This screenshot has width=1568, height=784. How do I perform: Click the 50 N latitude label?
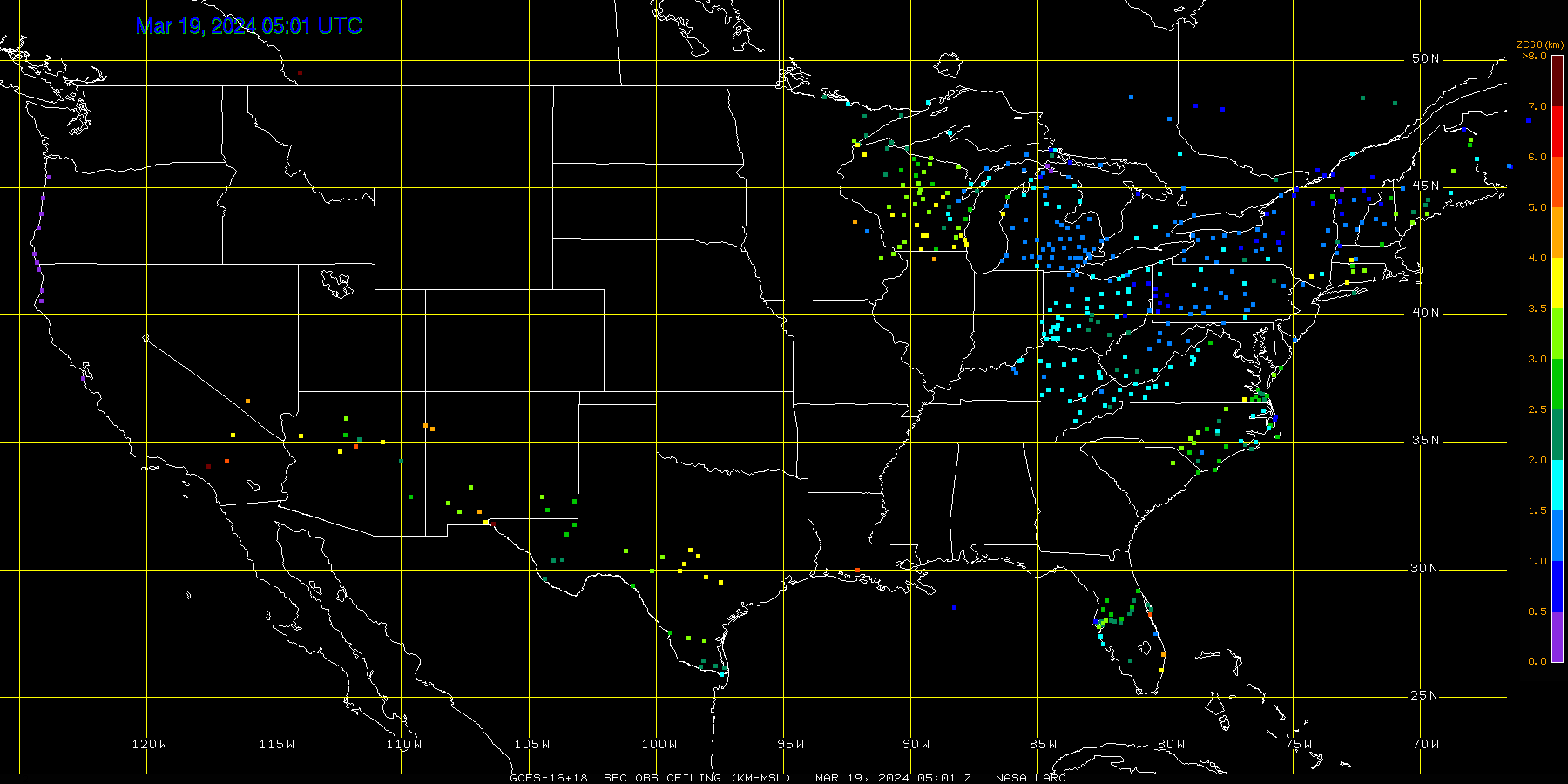1426,58
